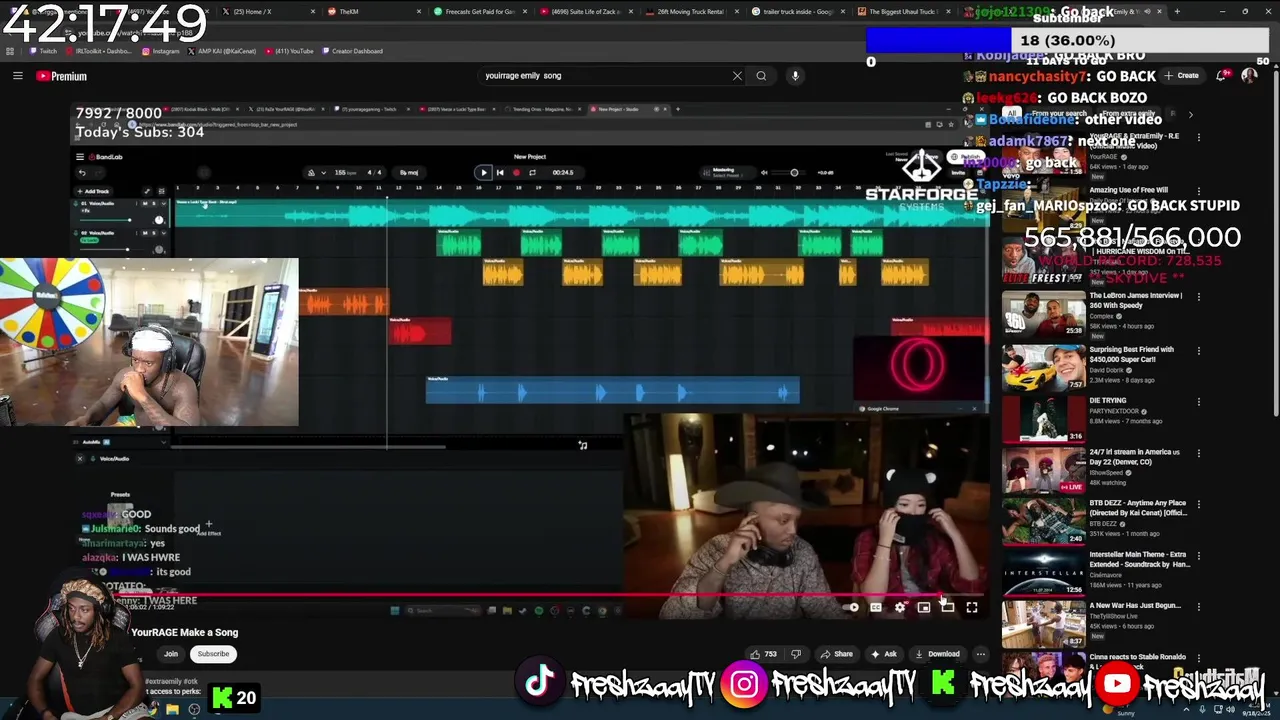Viewport: 1280px width, 720px height.
Task: Switch the player to miniplayer
Action: [x=924, y=607]
